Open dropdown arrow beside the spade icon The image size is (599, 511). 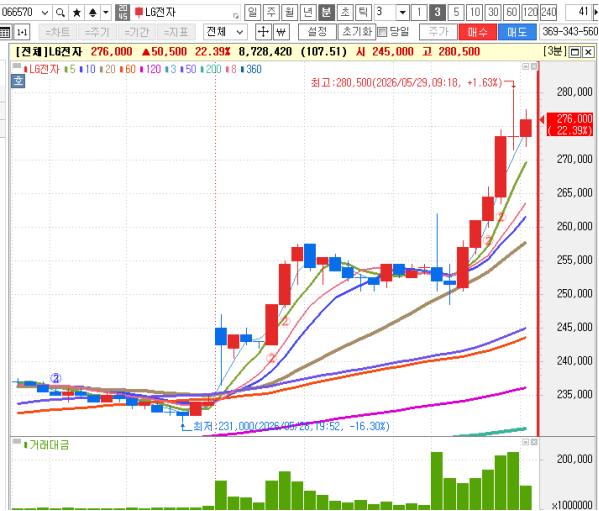[106, 13]
